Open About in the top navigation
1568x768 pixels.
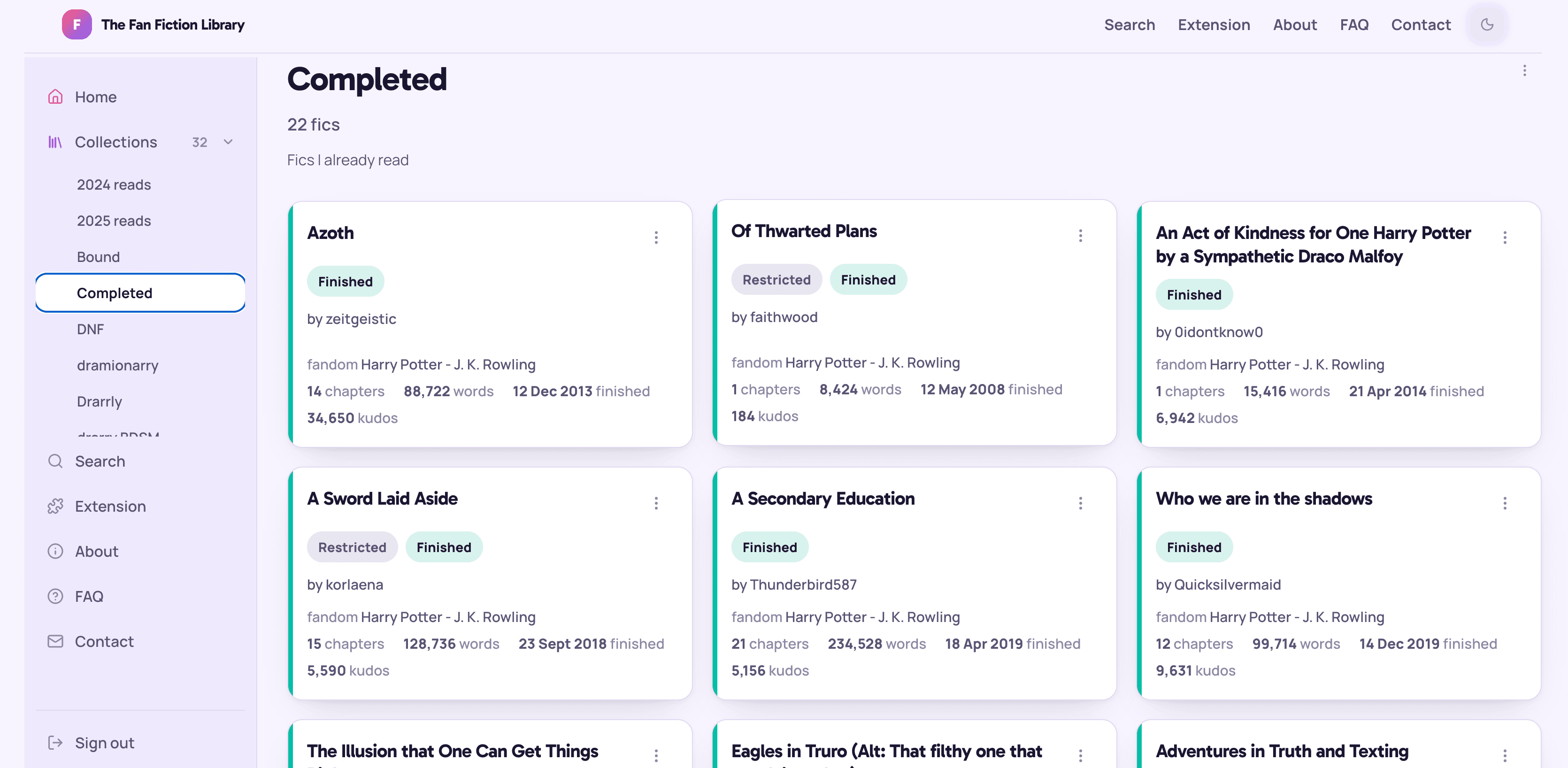pyautogui.click(x=1295, y=24)
